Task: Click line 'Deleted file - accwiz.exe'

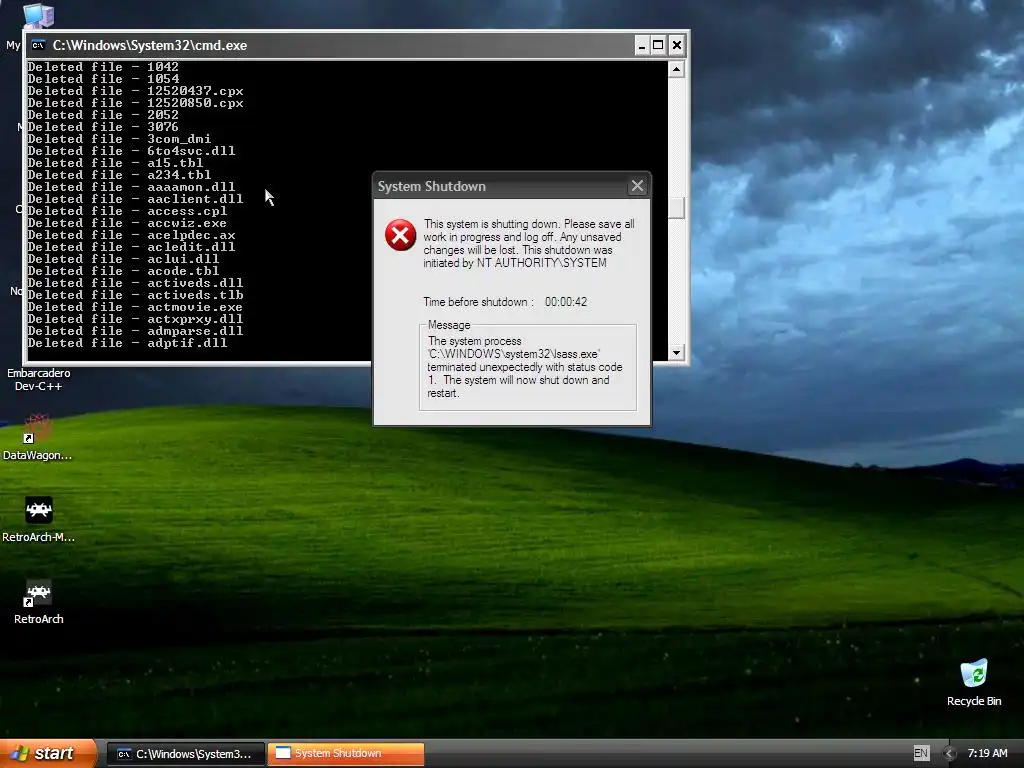Action: coord(127,223)
